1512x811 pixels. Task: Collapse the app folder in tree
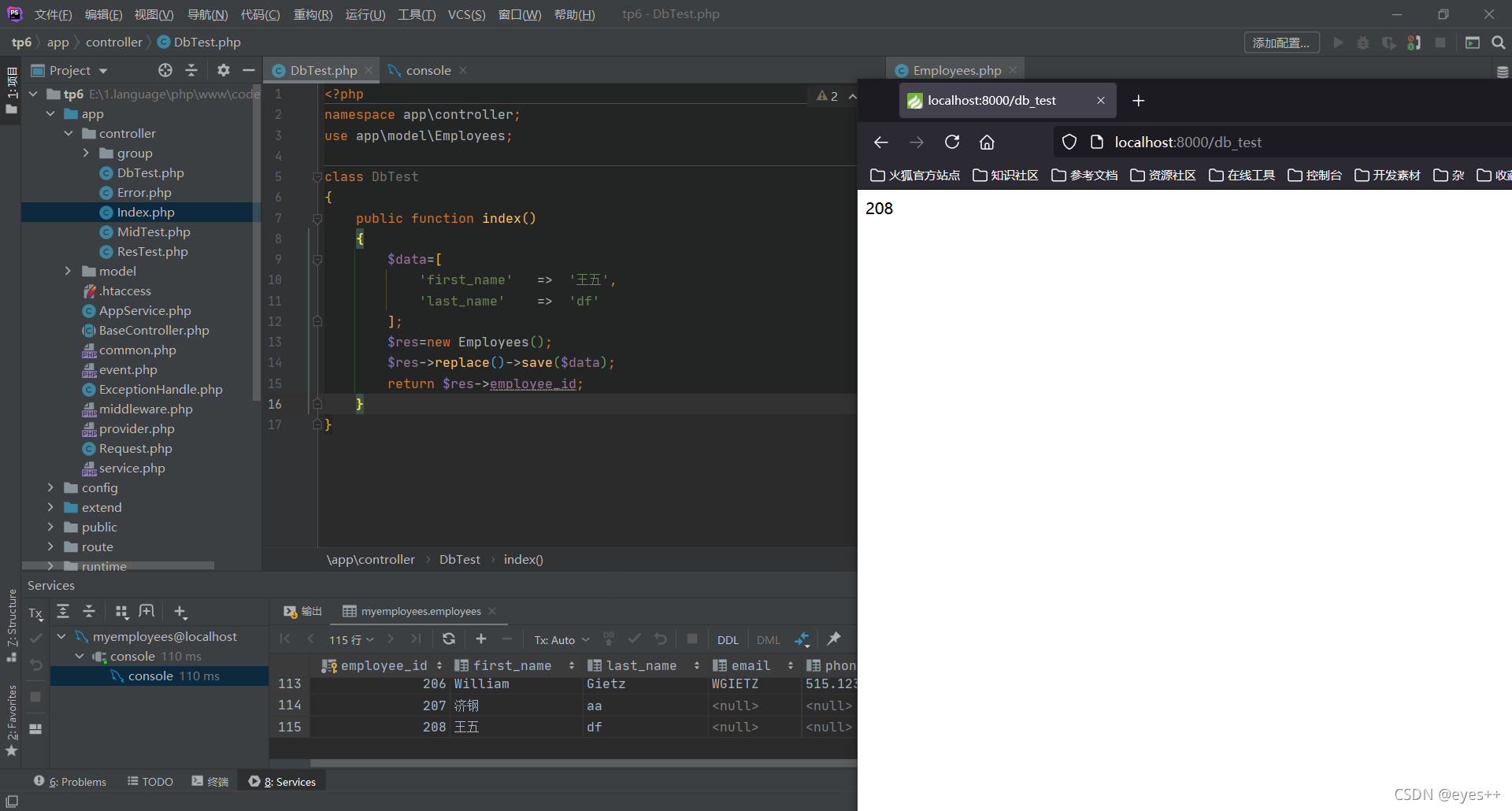click(x=50, y=113)
